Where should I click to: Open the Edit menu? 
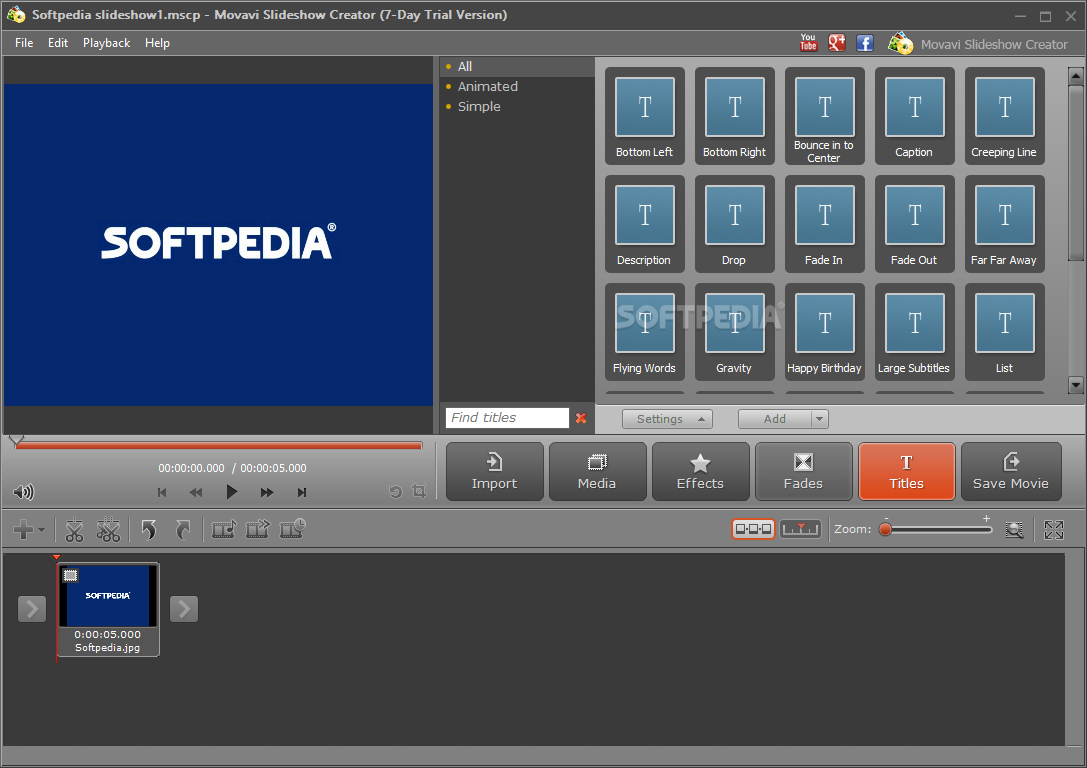pos(58,43)
